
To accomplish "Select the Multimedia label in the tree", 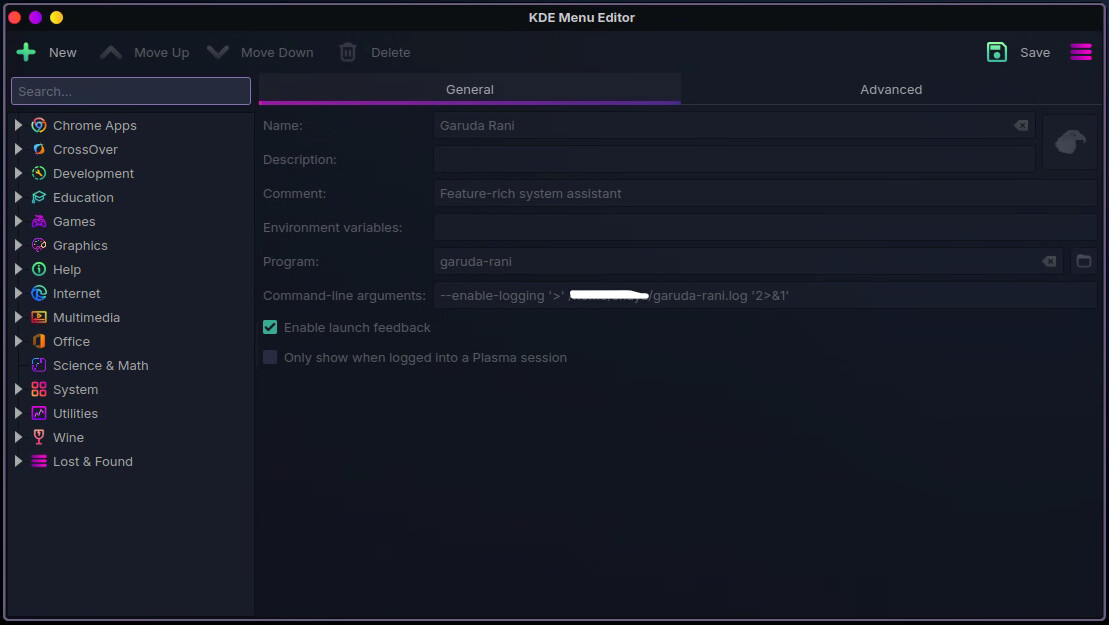I will (x=86, y=318).
